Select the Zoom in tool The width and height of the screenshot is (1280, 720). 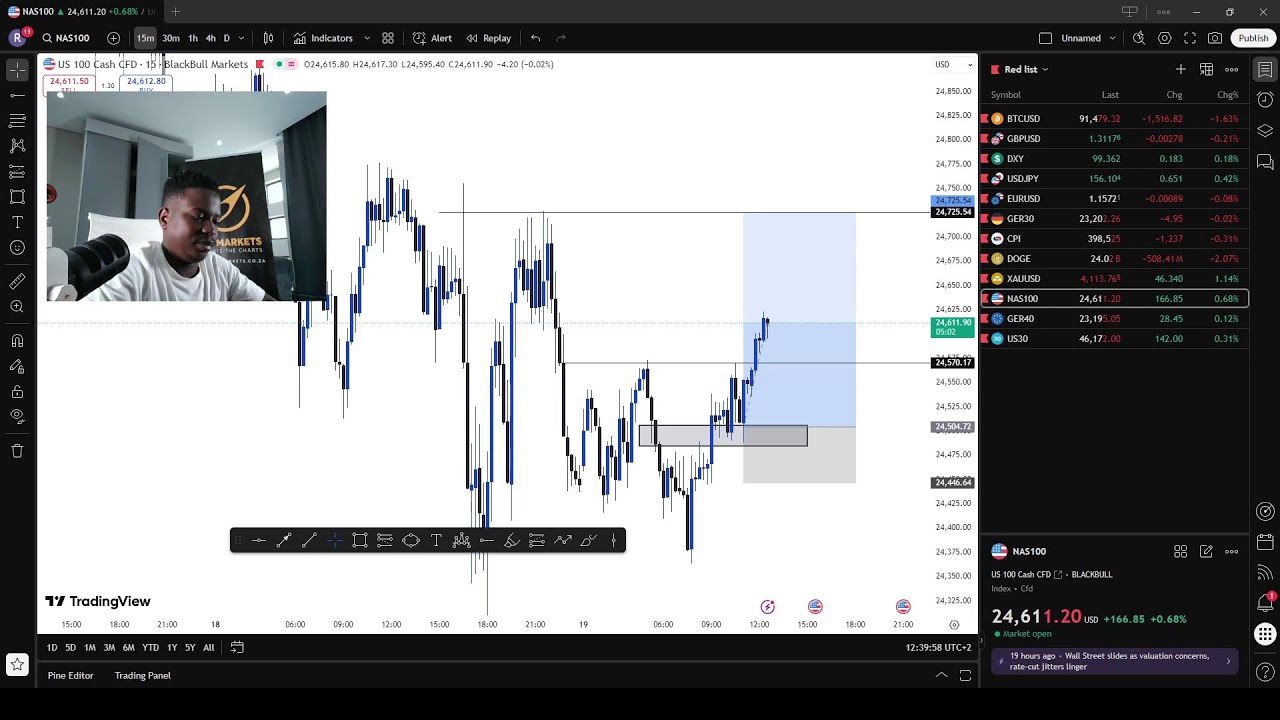coord(17,307)
